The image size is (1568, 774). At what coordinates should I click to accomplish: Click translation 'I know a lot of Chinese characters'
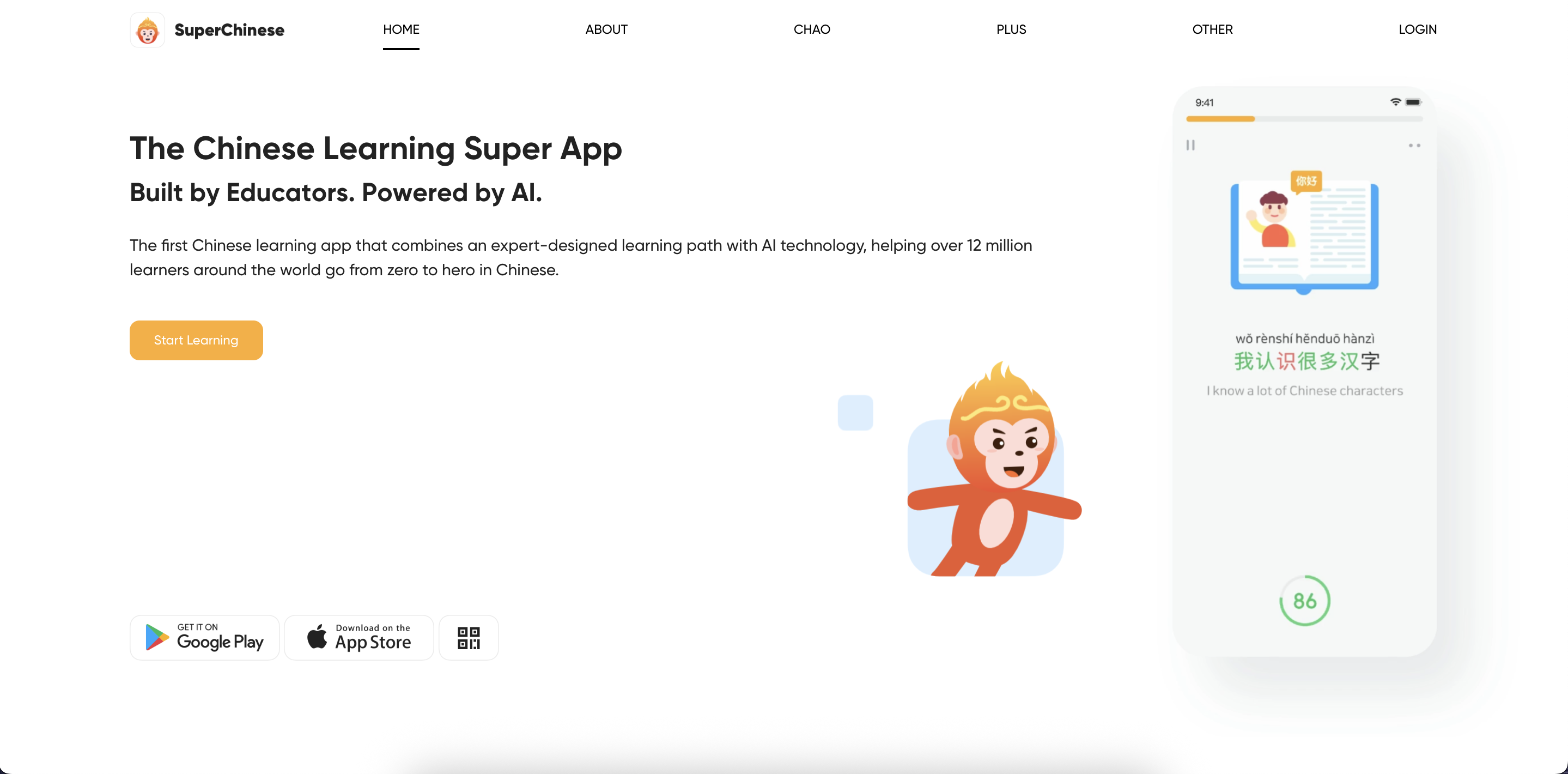point(1304,390)
